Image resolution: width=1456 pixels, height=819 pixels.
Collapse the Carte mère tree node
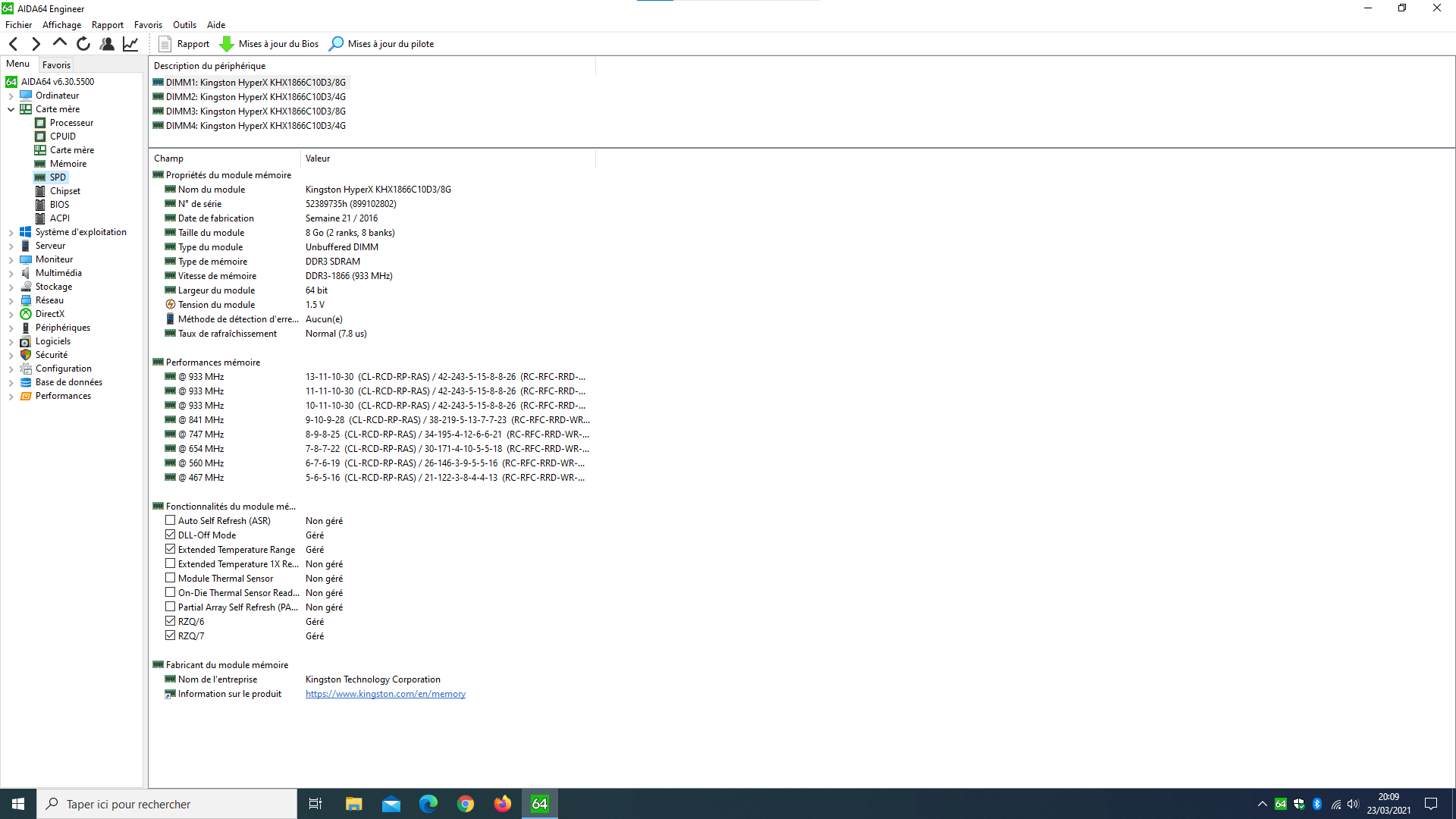pos(11,109)
